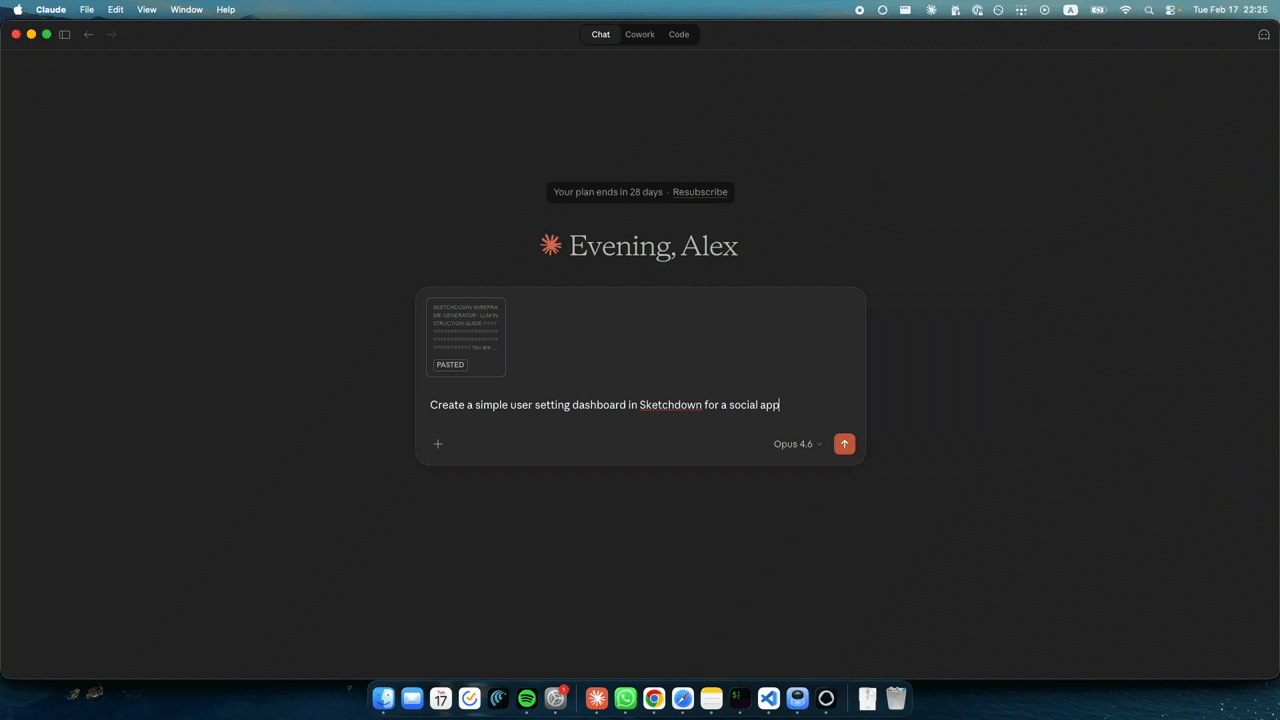Open the Window menu
The image size is (1280, 720).
coord(186,9)
